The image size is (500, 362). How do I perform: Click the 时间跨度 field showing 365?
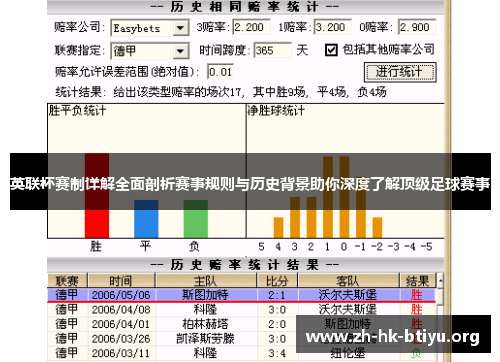272,50
